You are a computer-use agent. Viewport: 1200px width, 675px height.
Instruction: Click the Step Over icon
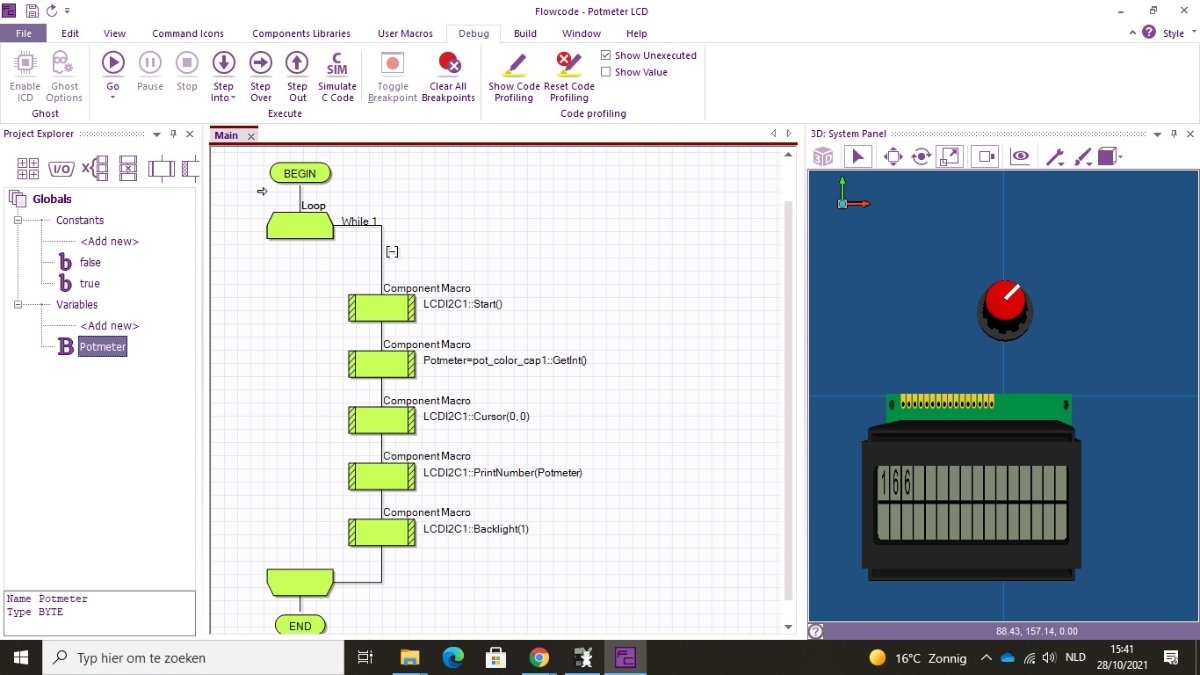tap(261, 63)
